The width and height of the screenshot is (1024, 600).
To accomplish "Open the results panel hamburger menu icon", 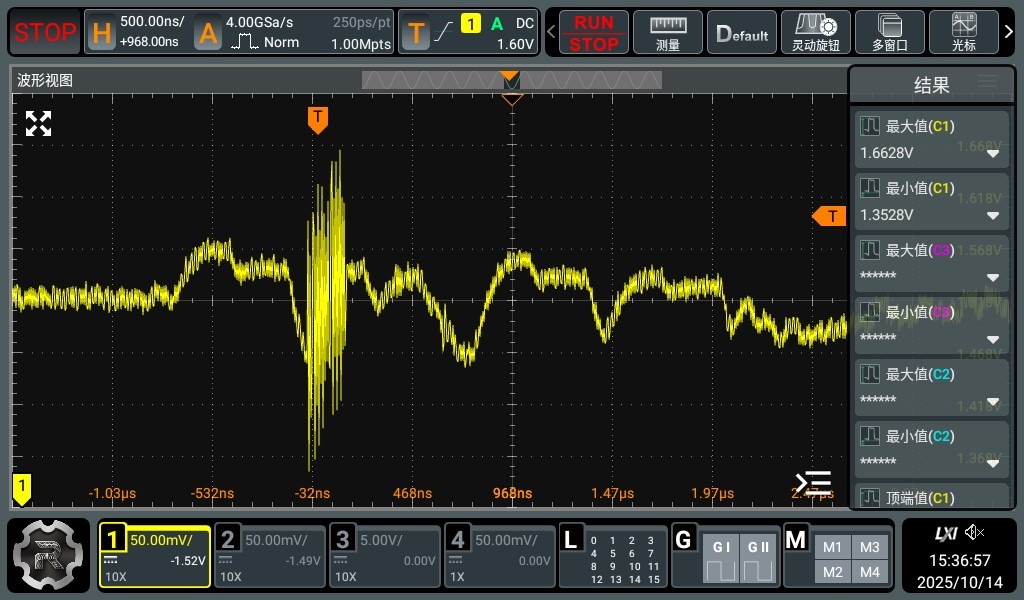I will pos(987,82).
